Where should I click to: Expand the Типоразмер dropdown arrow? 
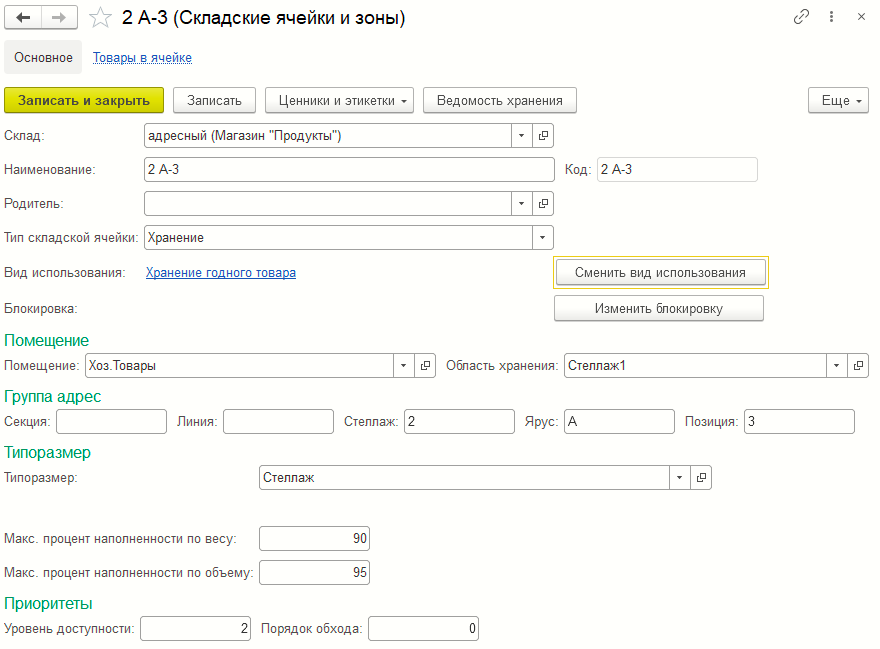680,478
